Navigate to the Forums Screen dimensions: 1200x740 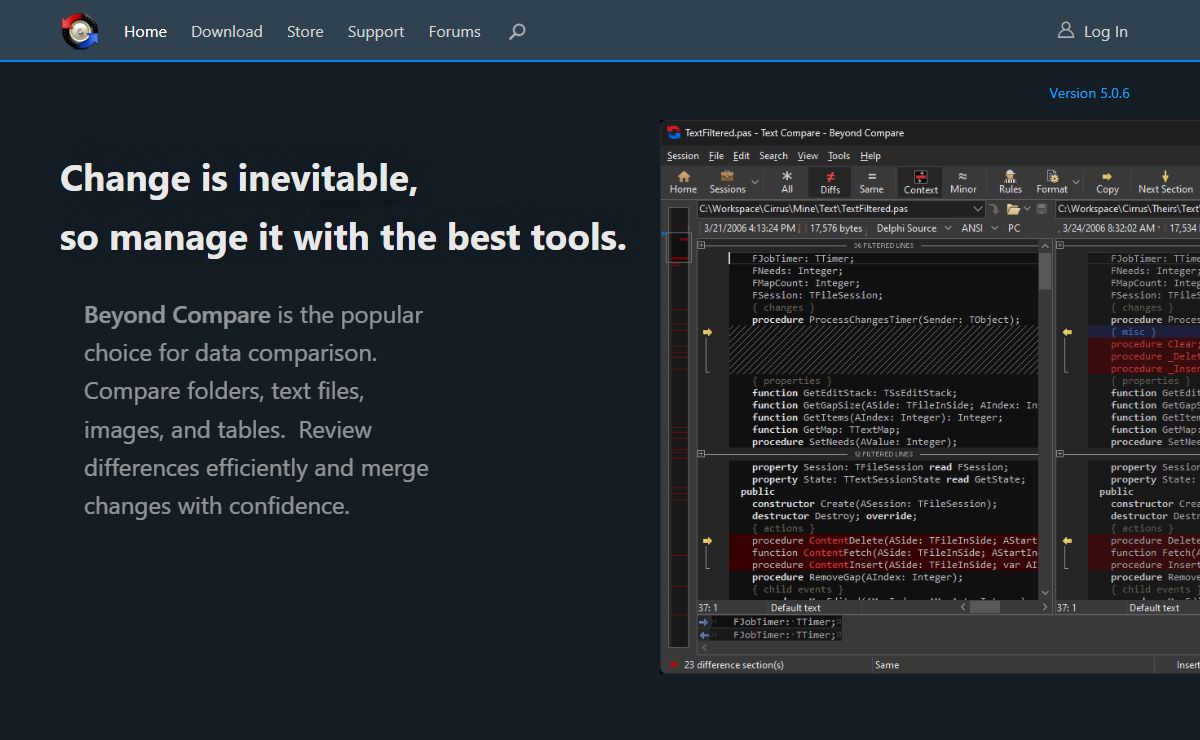pyautogui.click(x=455, y=32)
